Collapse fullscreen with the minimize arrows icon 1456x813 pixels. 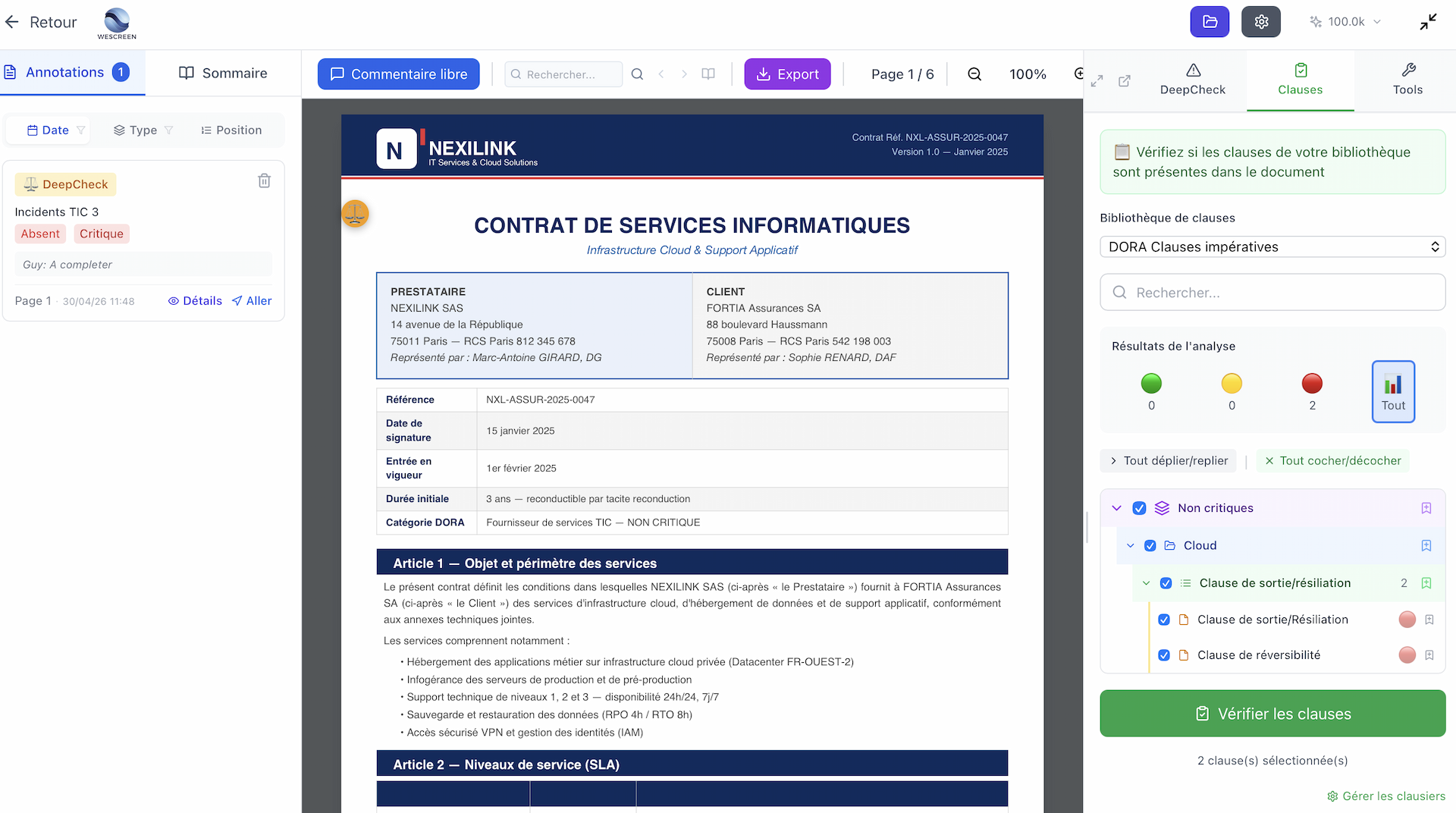(1429, 22)
